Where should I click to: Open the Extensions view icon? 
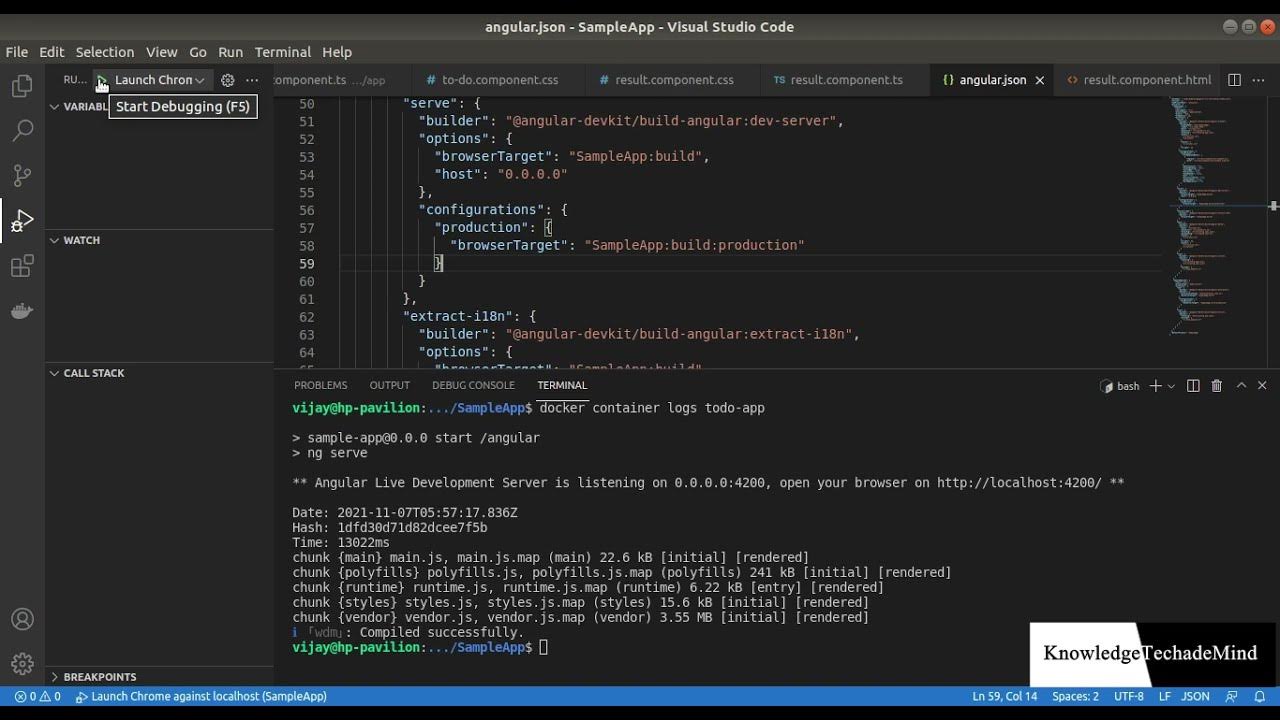[22, 266]
